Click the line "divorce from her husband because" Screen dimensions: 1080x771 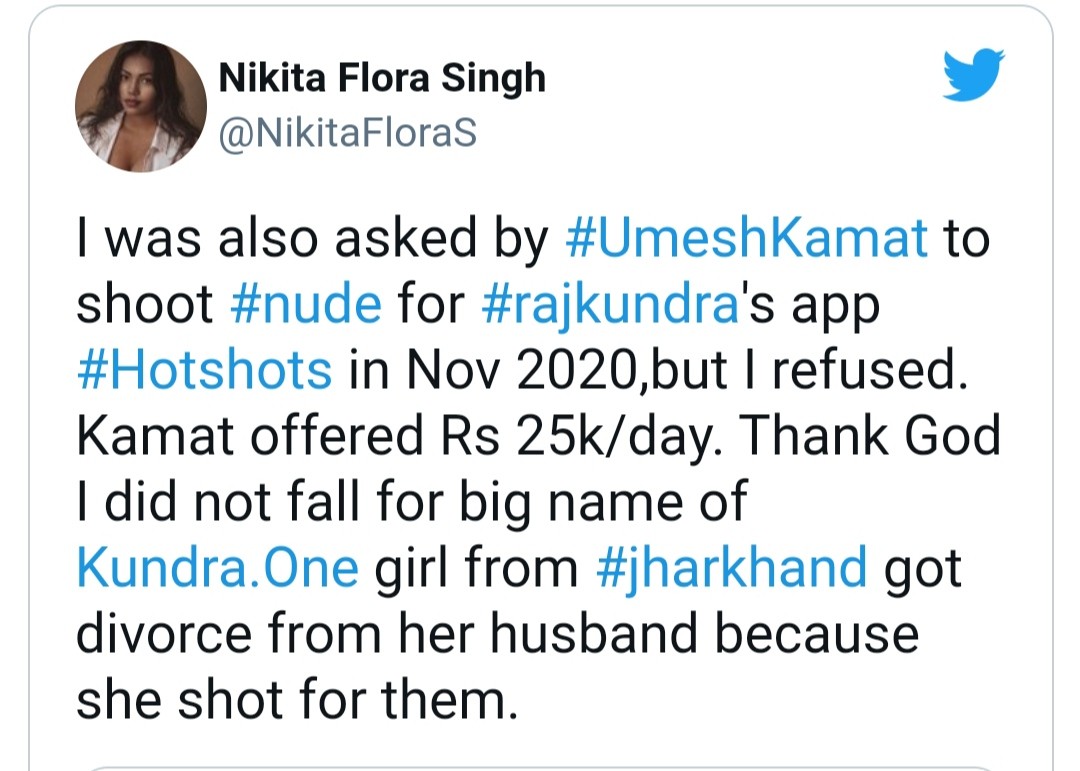(x=497, y=634)
